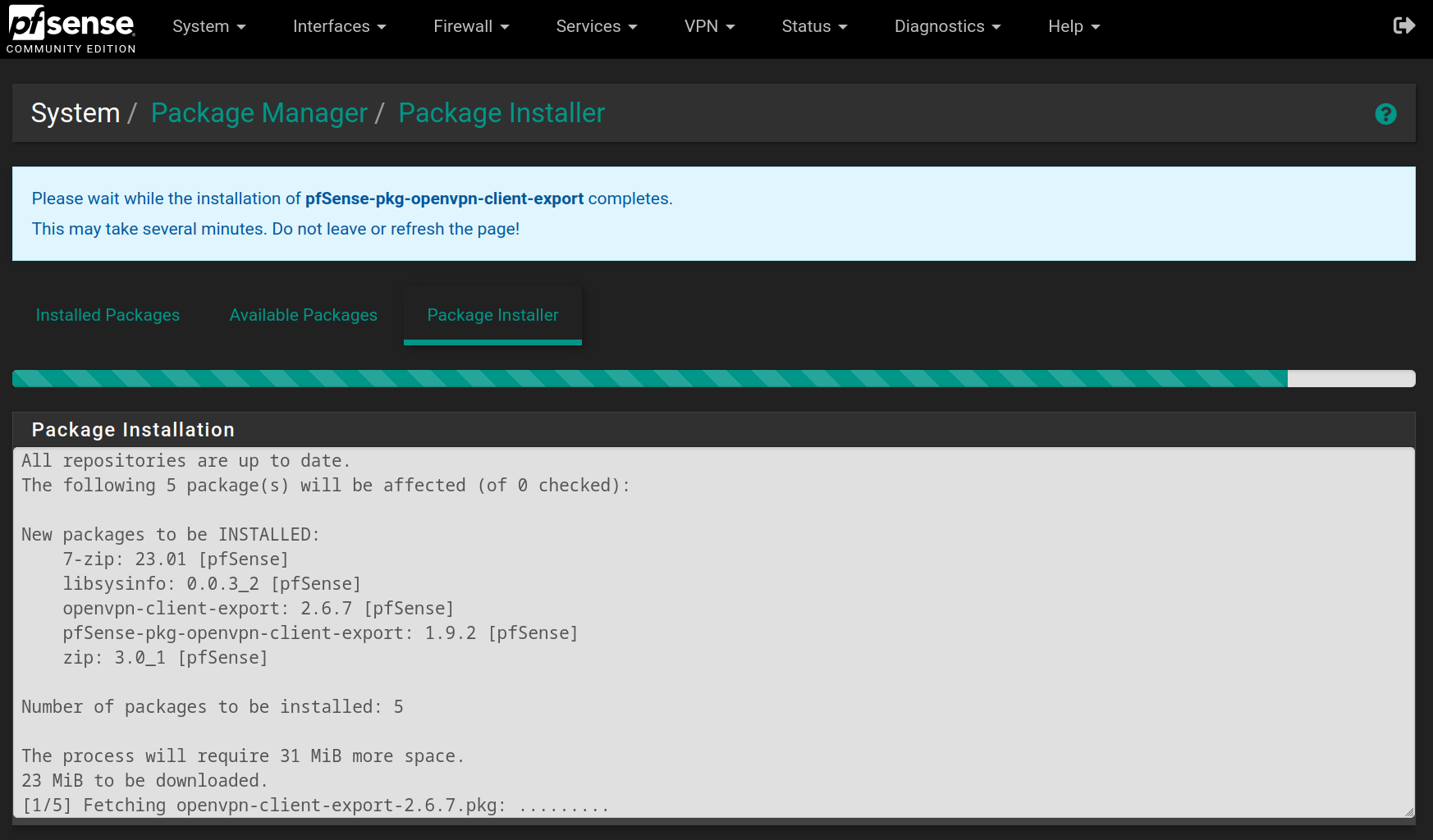Image resolution: width=1433 pixels, height=840 pixels.
Task: Click the '23 MiB to be downloaded.' line
Action: pos(144,781)
